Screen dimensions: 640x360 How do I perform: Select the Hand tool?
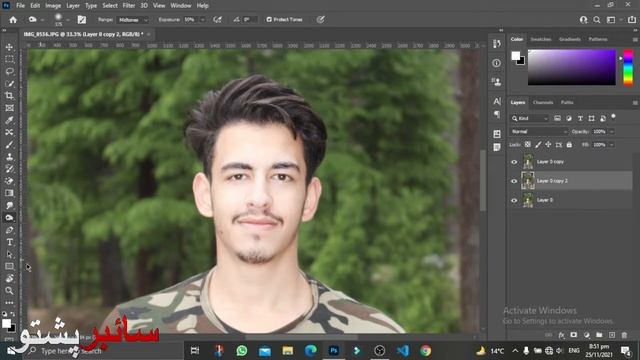[9, 279]
